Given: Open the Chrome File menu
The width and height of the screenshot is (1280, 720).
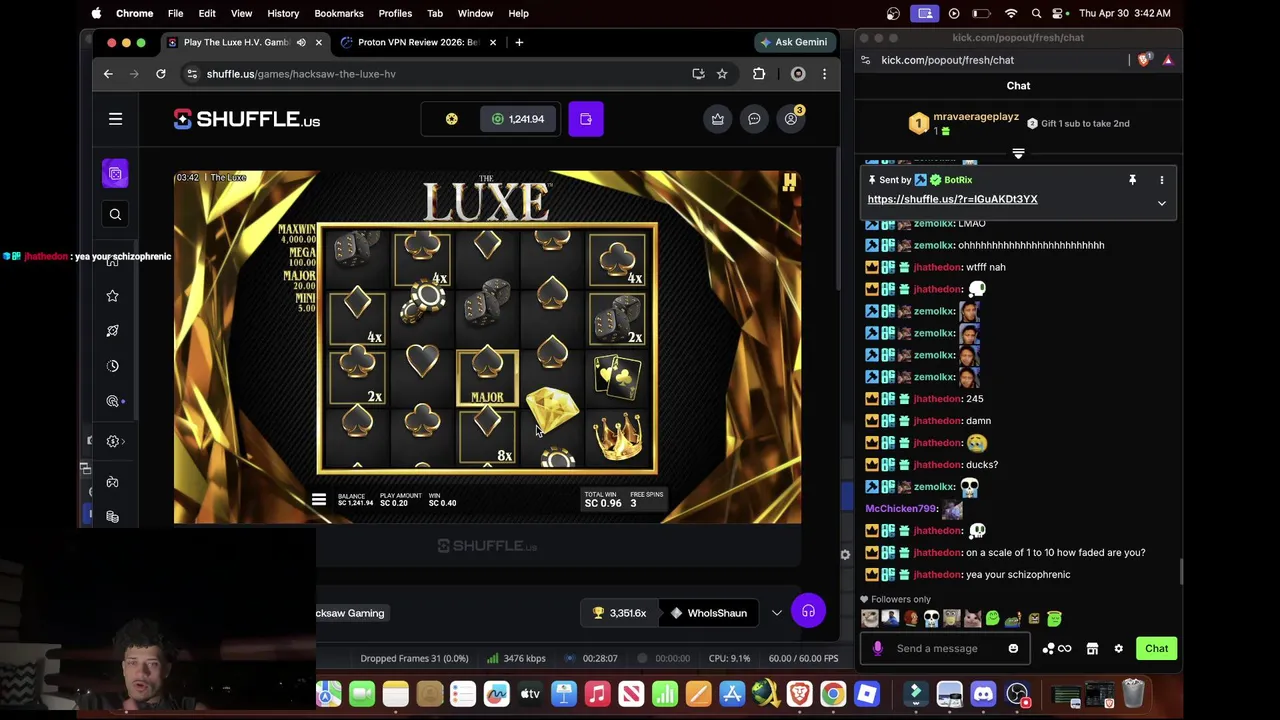Looking at the screenshot, I should click(175, 13).
